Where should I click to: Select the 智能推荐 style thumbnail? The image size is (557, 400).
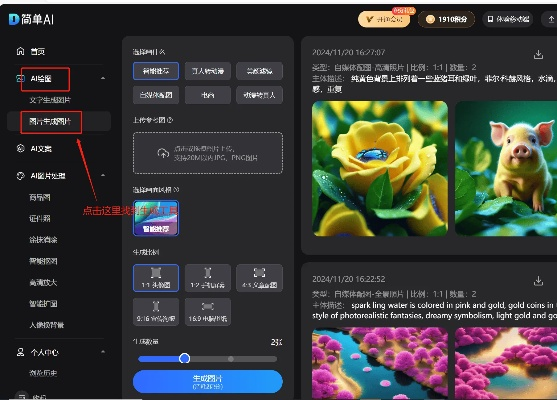tap(156, 218)
